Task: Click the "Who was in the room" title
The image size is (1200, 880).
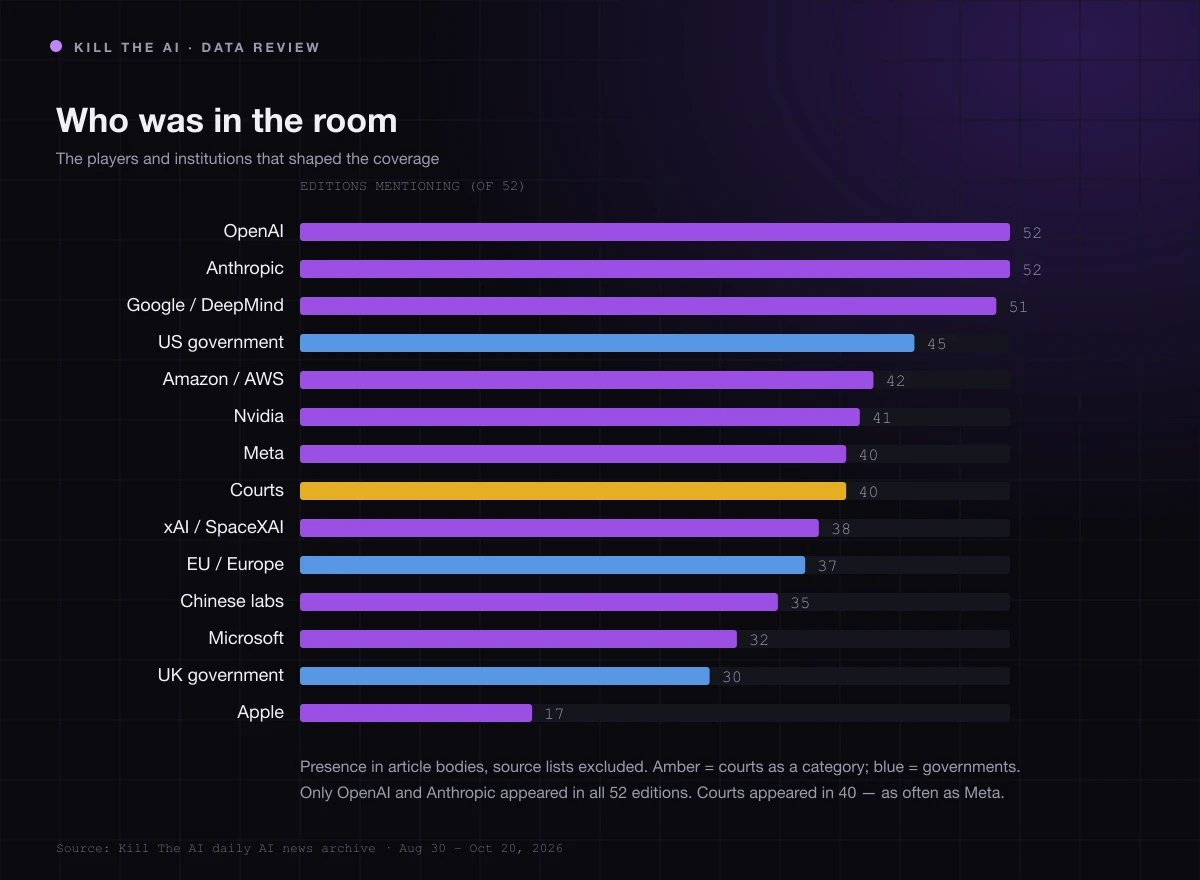Action: click(227, 121)
